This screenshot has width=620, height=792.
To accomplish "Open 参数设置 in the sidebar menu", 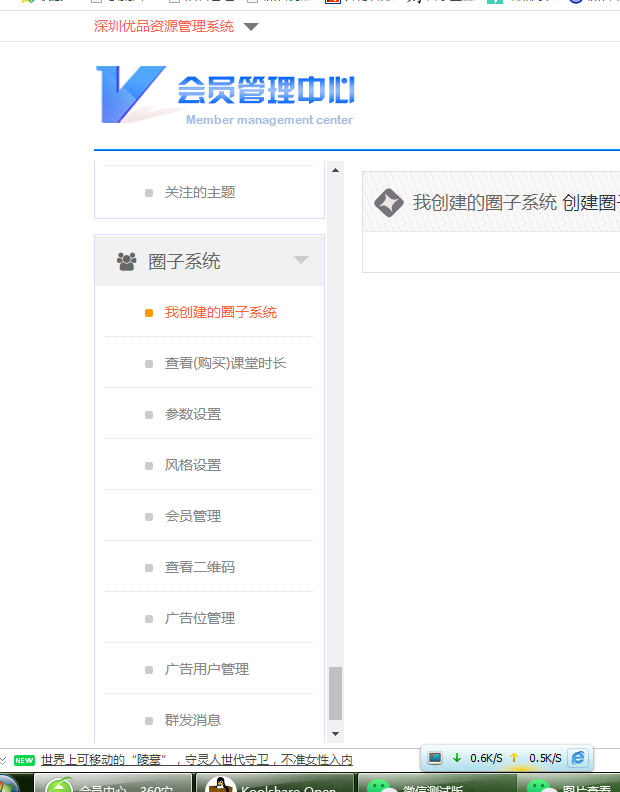I will (x=193, y=415).
